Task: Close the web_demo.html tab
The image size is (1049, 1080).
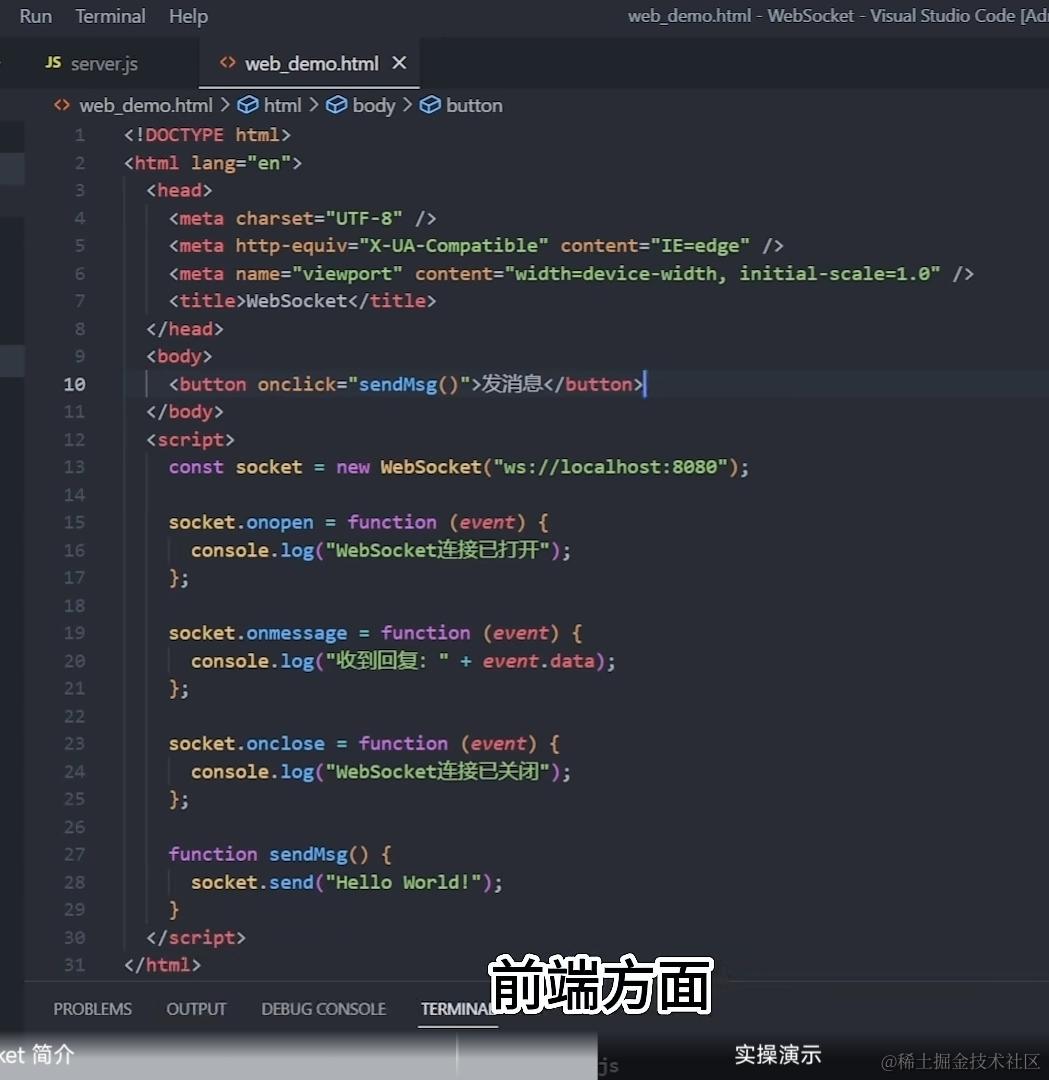Action: (x=399, y=63)
